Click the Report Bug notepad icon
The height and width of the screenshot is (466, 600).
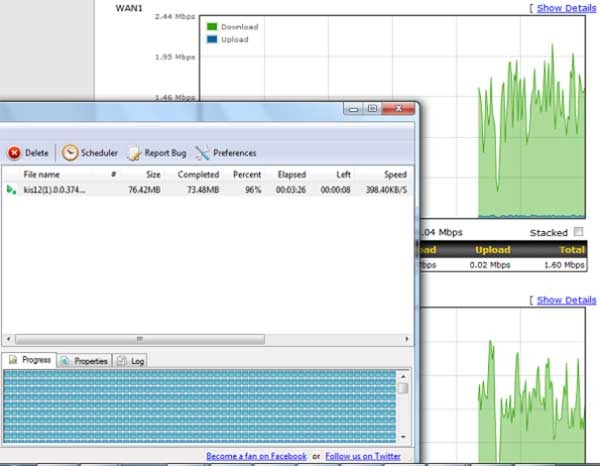134,153
